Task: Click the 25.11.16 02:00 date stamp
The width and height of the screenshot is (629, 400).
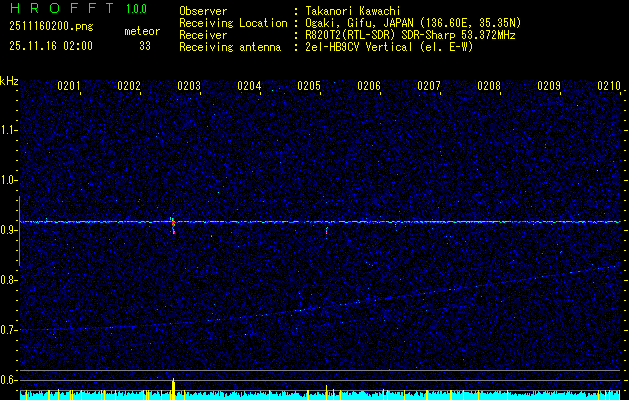Action: 50,45
